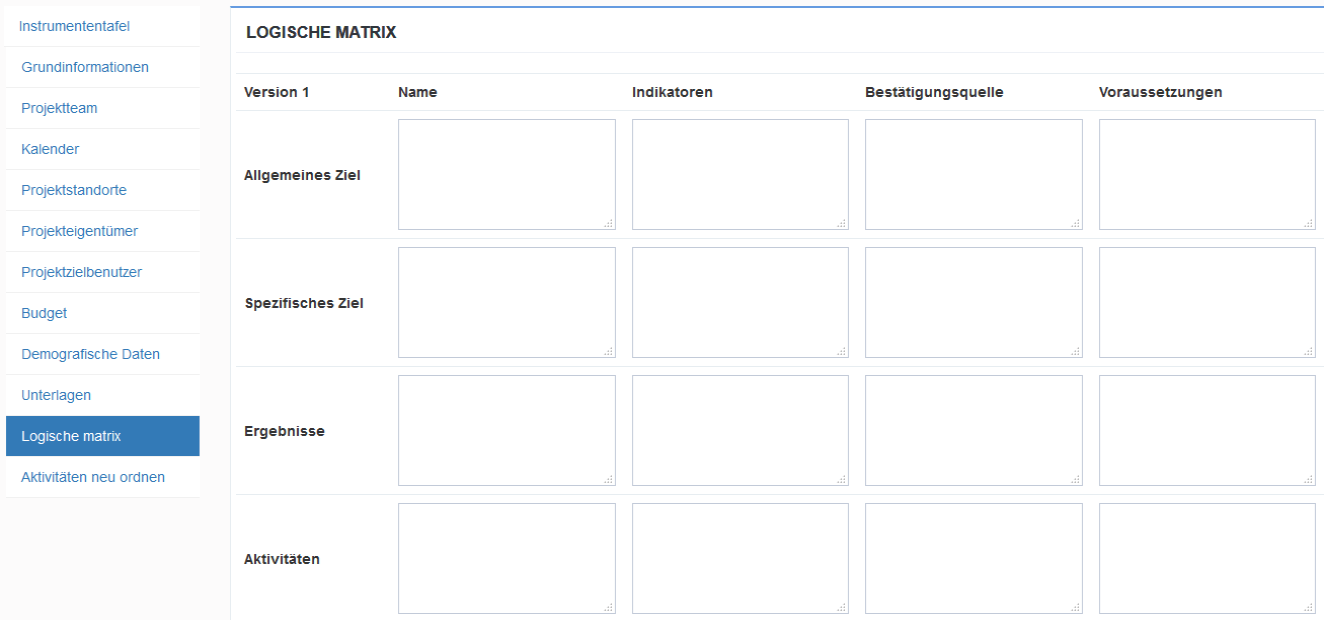The width and height of the screenshot is (1324, 620).
Task: Open Projektzielbenutzer section
Action: coord(102,272)
